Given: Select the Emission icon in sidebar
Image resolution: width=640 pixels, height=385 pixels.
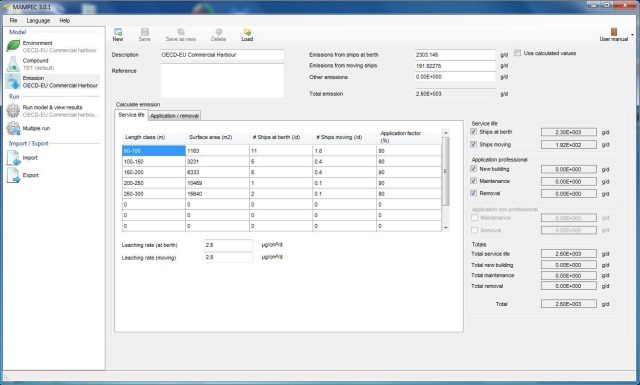Looking at the screenshot, I should 13,82.
